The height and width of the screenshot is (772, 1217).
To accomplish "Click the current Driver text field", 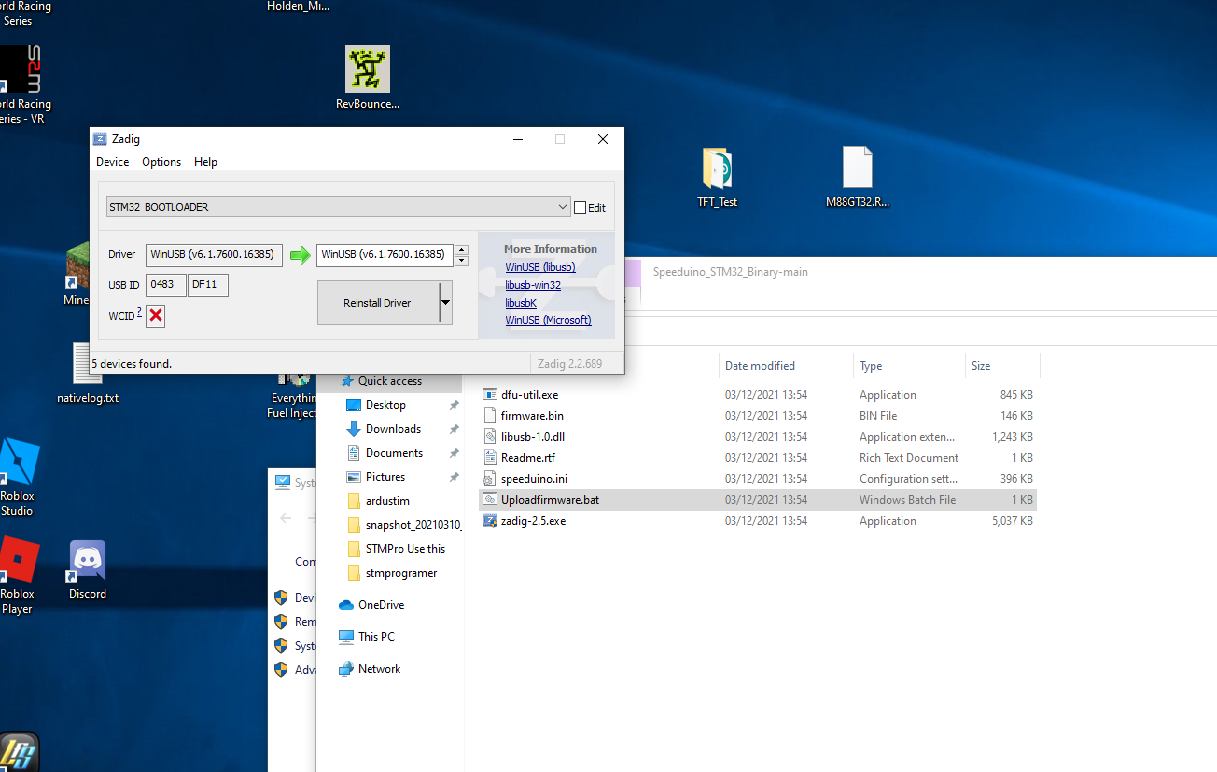I will point(215,255).
